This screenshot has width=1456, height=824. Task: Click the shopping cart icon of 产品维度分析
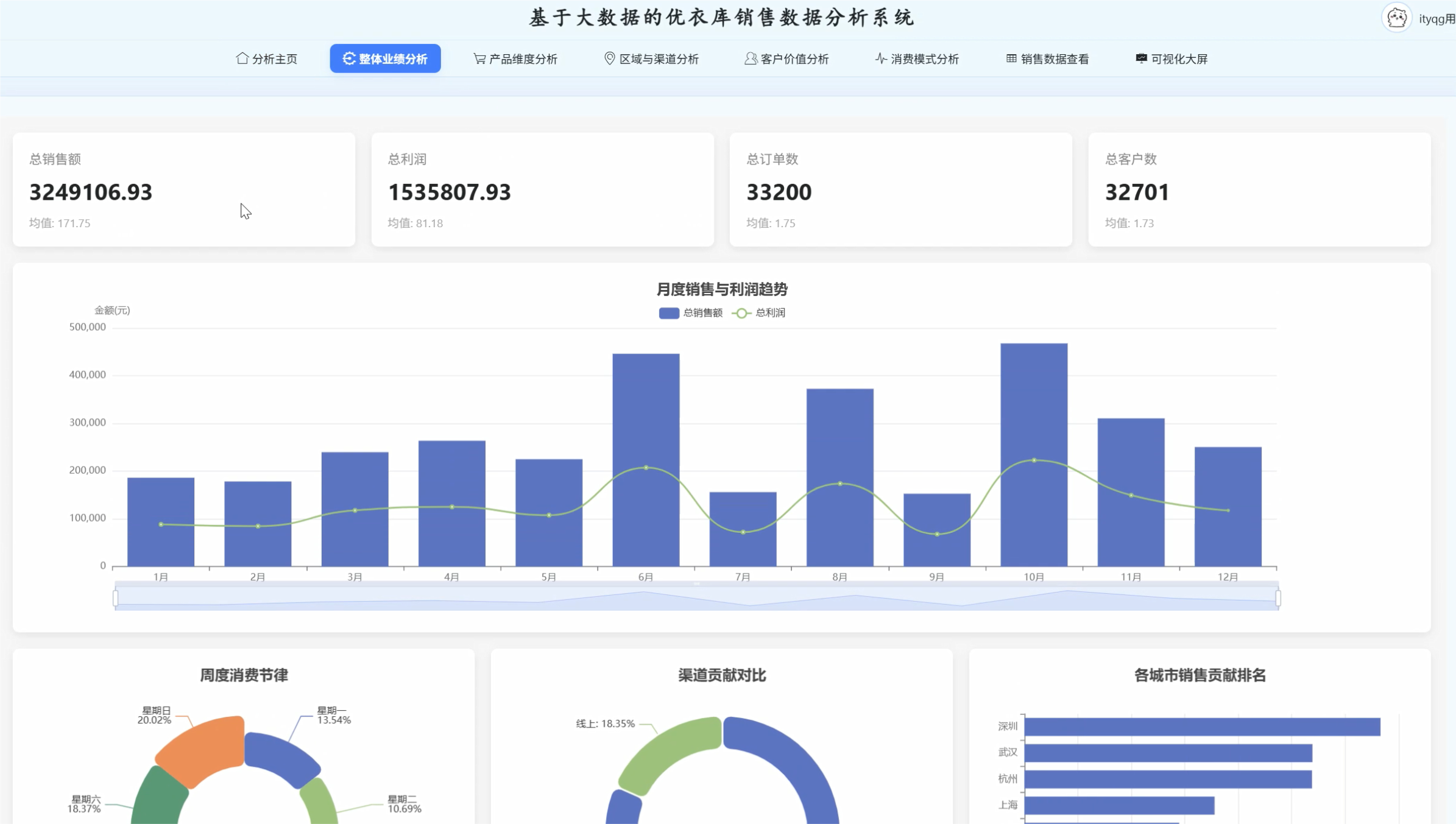coord(479,58)
